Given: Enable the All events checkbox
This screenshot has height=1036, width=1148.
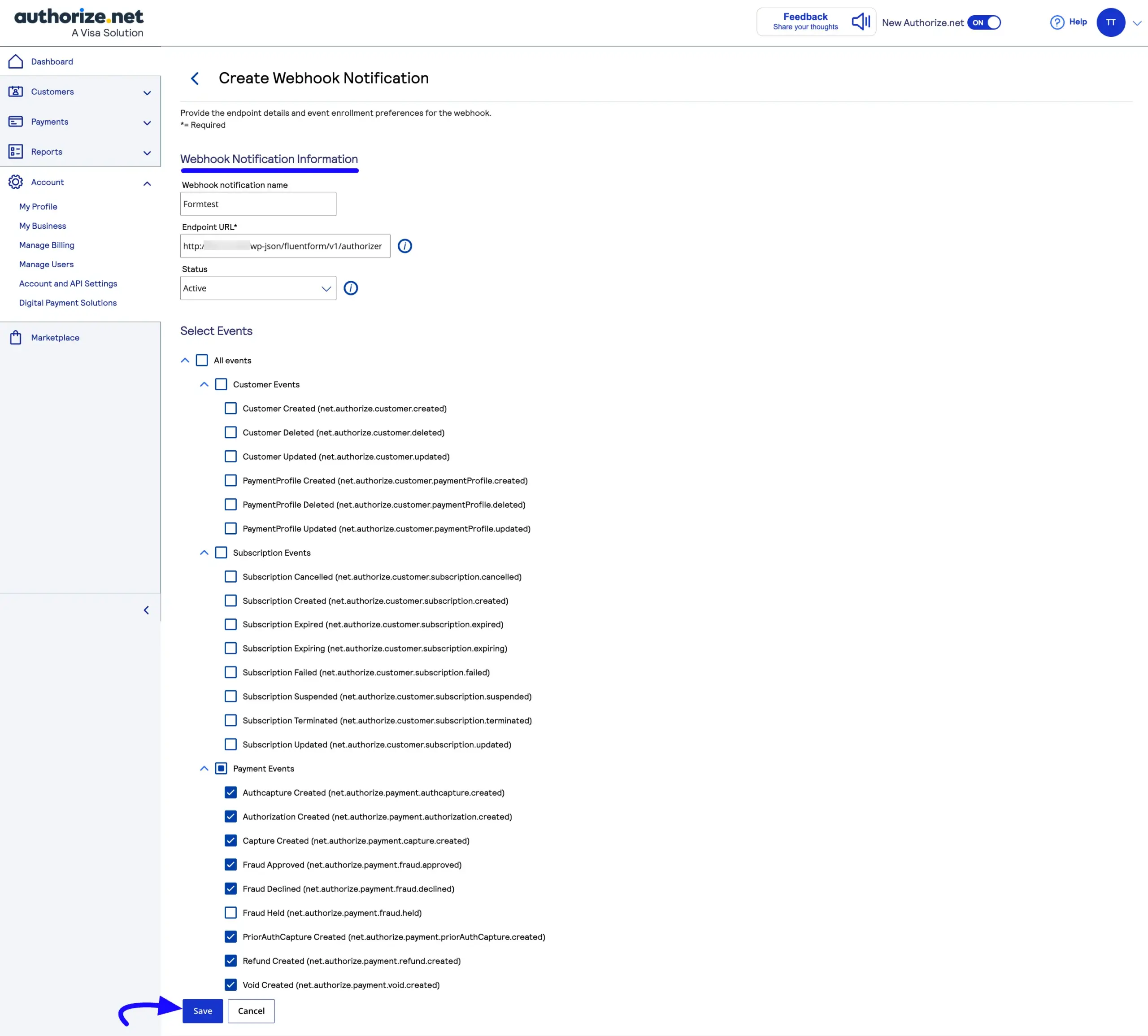Looking at the screenshot, I should [x=202, y=360].
